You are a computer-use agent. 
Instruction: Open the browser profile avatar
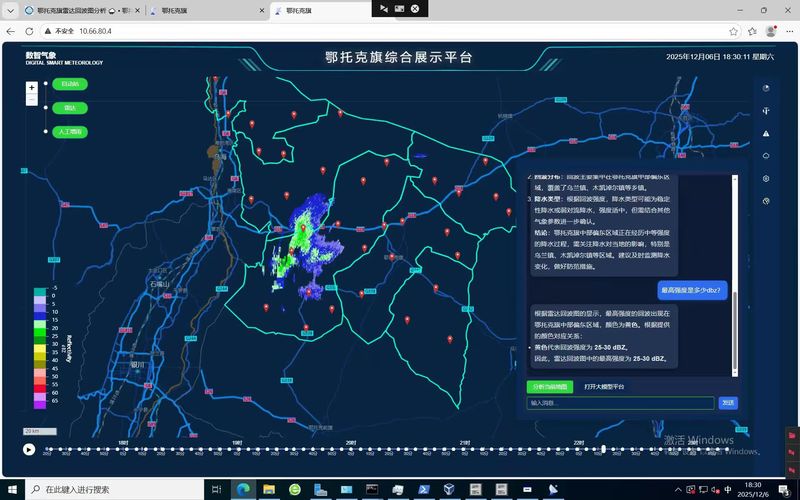[x=771, y=31]
